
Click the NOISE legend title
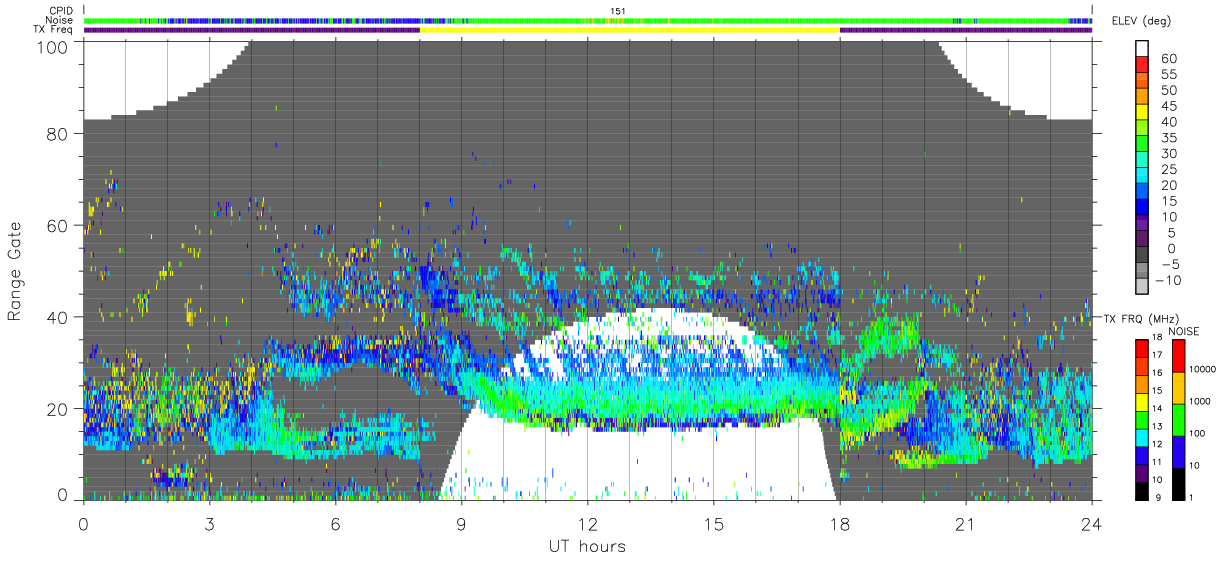click(x=1185, y=331)
